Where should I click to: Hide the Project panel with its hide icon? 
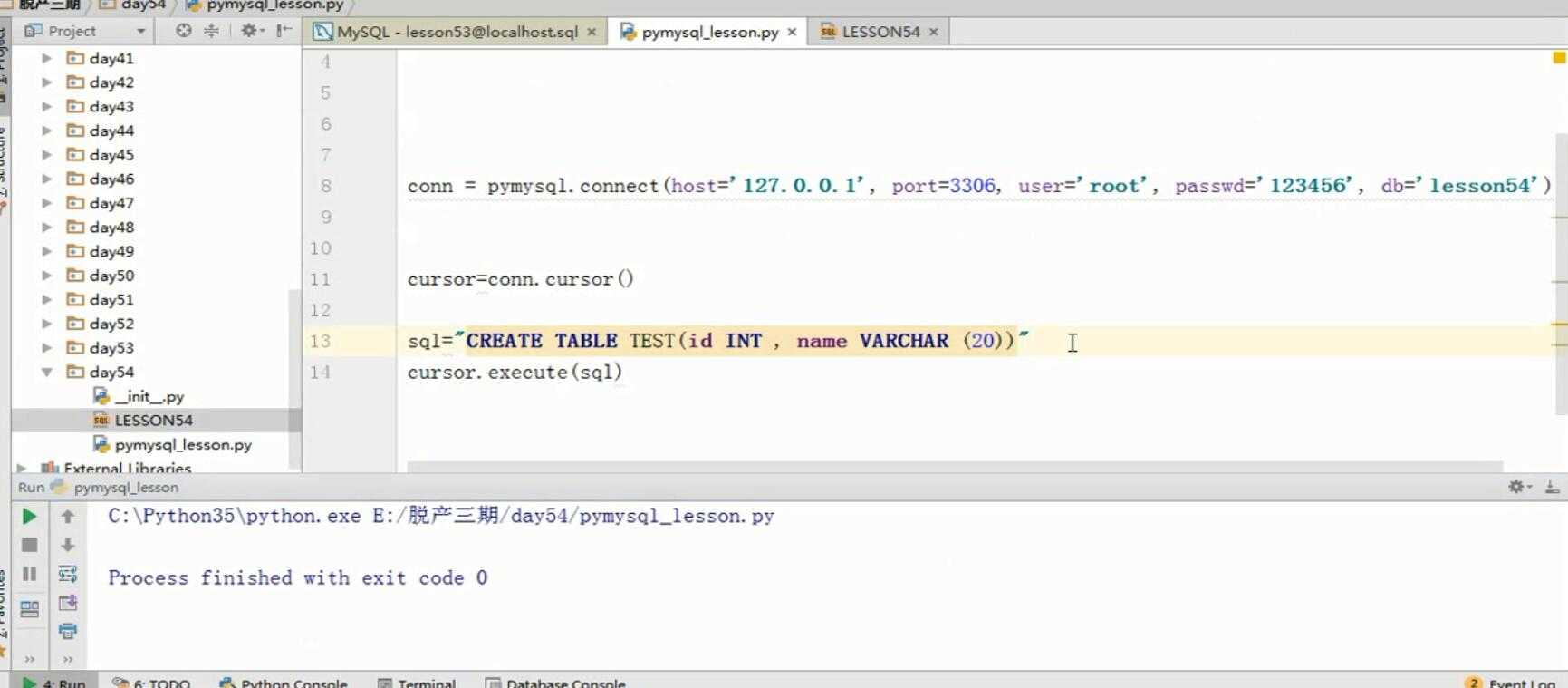[284, 31]
